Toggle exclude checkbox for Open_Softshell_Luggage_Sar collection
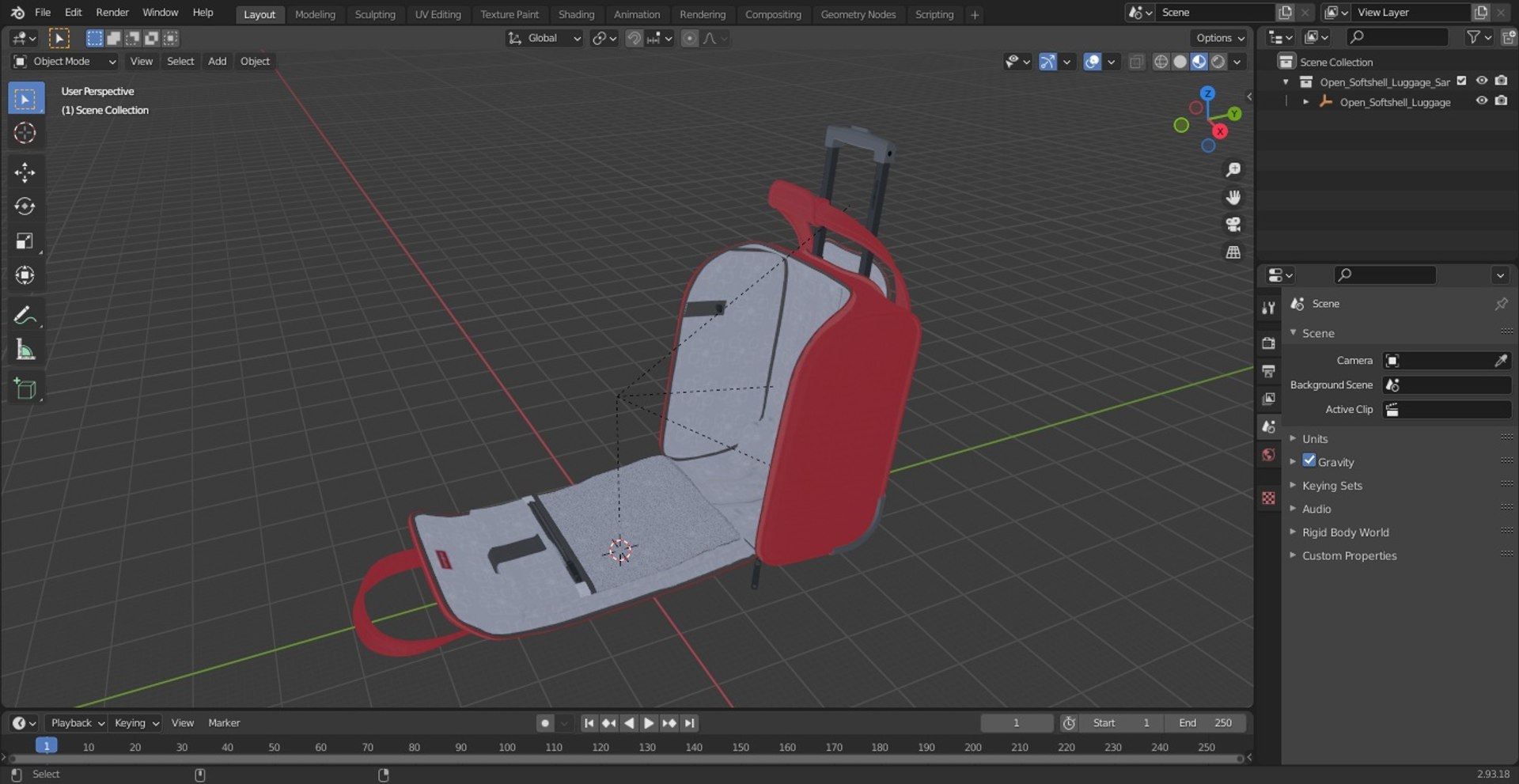The width and height of the screenshot is (1519, 784). [1462, 81]
